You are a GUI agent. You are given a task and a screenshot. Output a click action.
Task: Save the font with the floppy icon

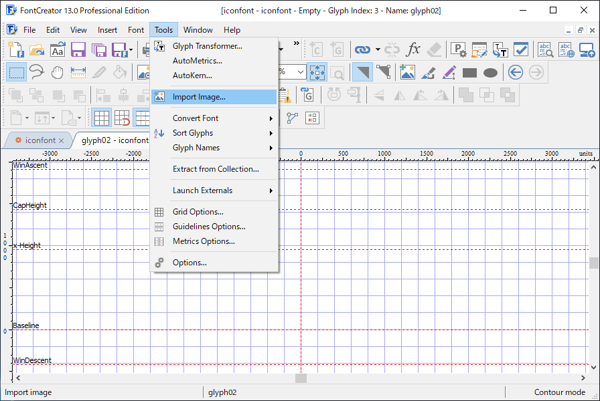[78, 50]
